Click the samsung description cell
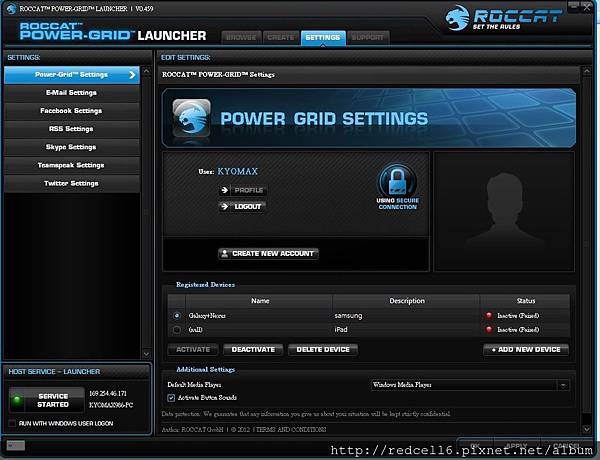The width and height of the screenshot is (600, 460). [348, 316]
